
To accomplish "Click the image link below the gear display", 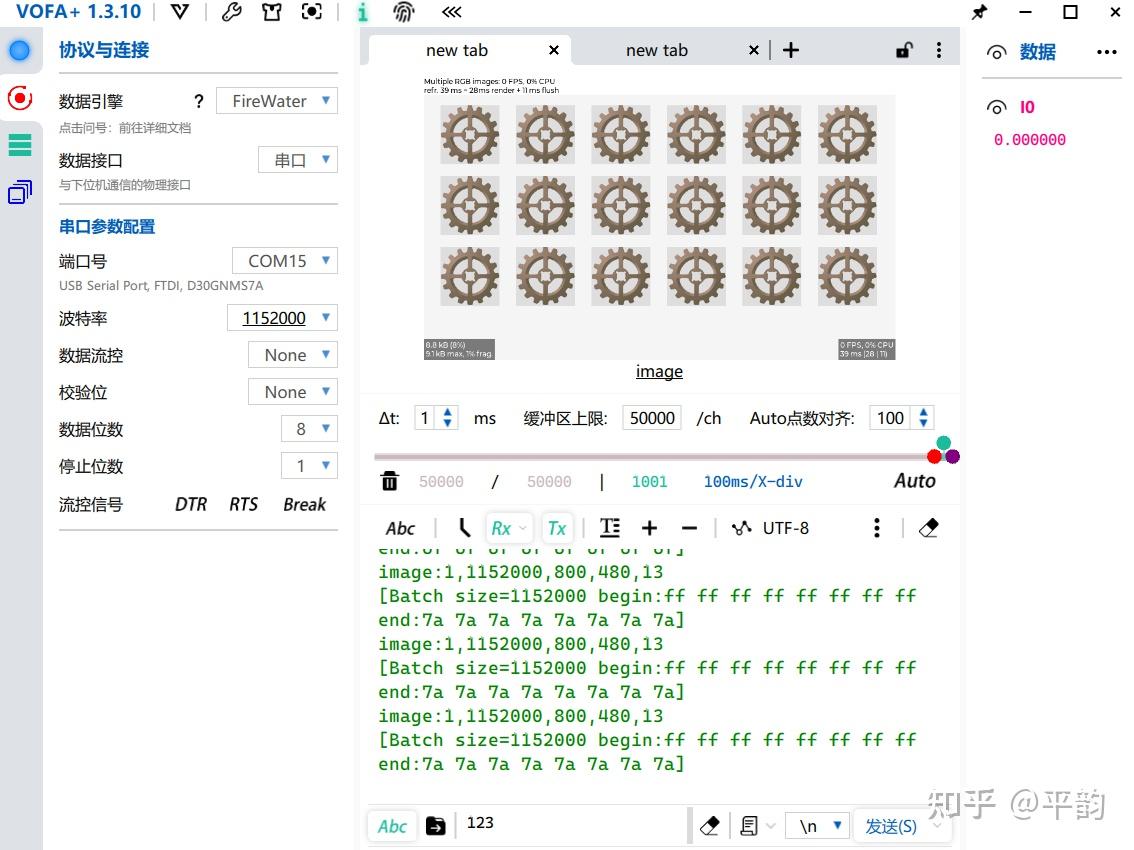I will tap(659, 371).
